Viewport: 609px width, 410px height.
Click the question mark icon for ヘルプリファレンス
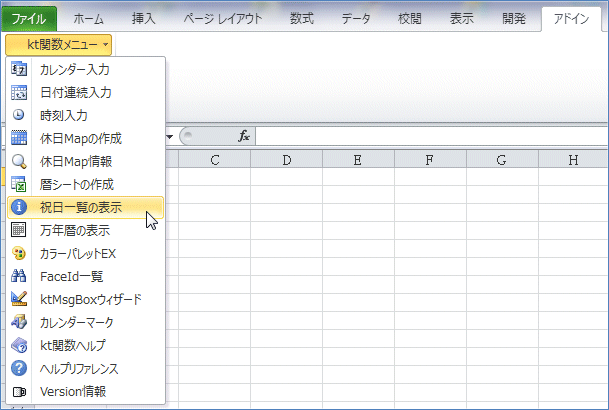[x=18, y=368]
